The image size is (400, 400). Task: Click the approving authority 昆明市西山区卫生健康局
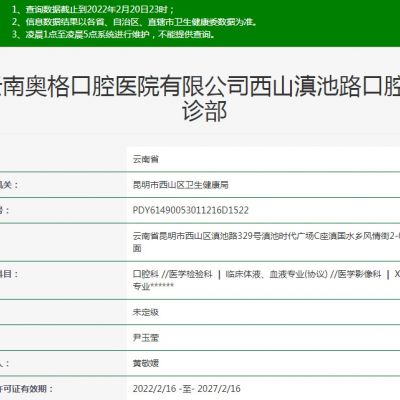point(180,185)
